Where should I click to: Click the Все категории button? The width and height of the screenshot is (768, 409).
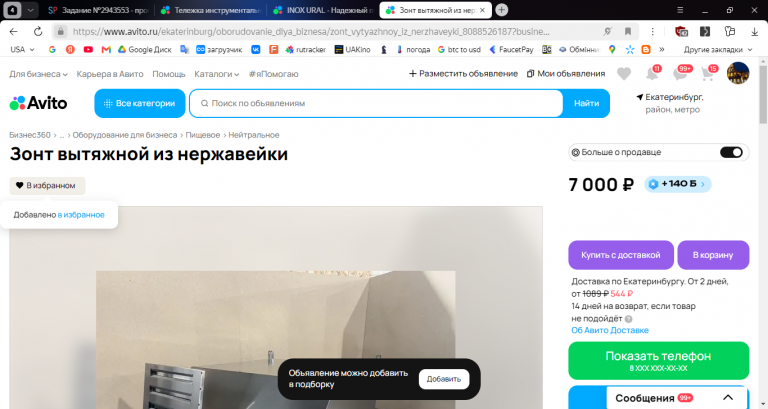click(140, 103)
